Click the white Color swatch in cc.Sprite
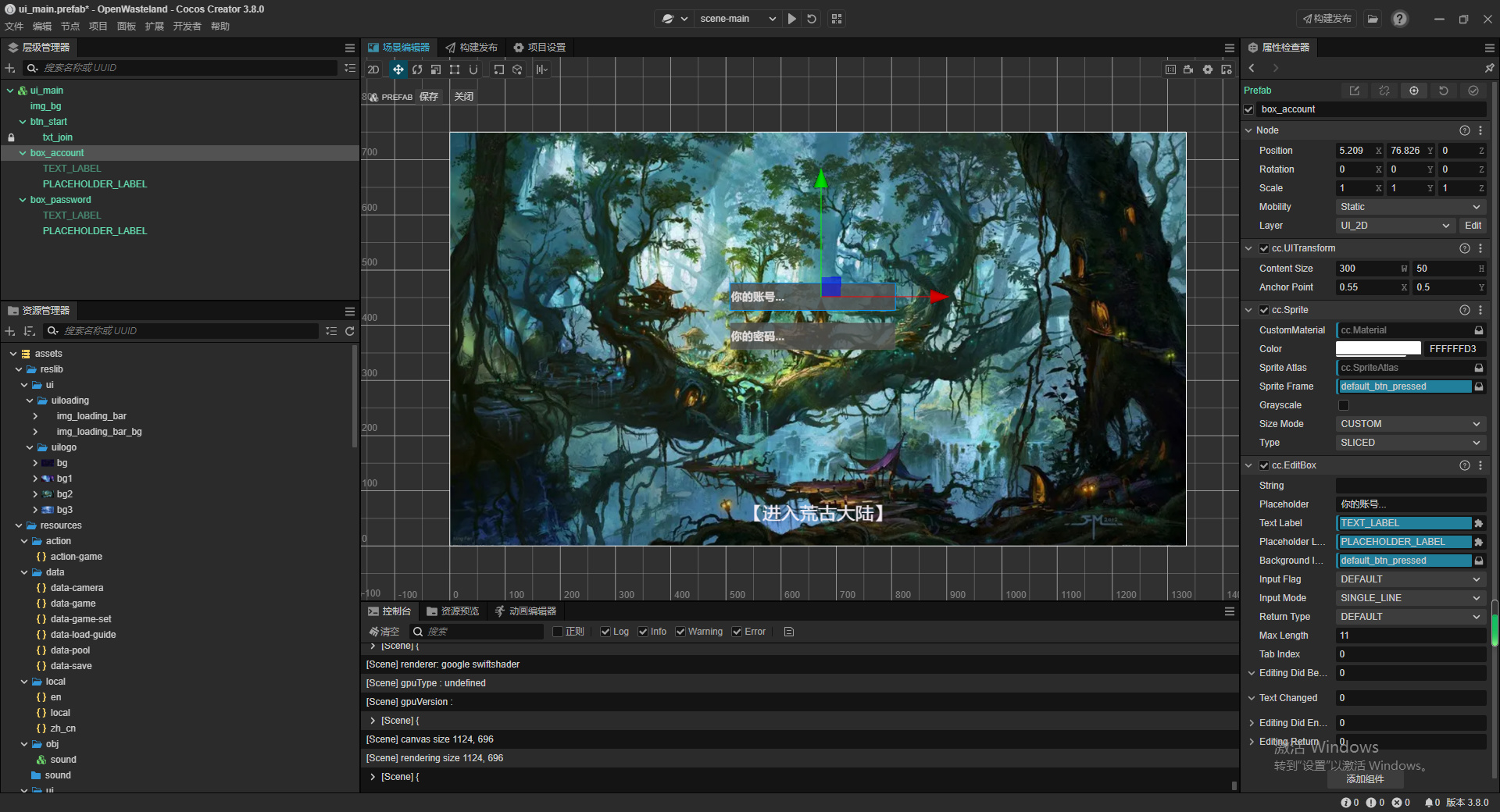This screenshot has height=812, width=1500. coord(1378,349)
